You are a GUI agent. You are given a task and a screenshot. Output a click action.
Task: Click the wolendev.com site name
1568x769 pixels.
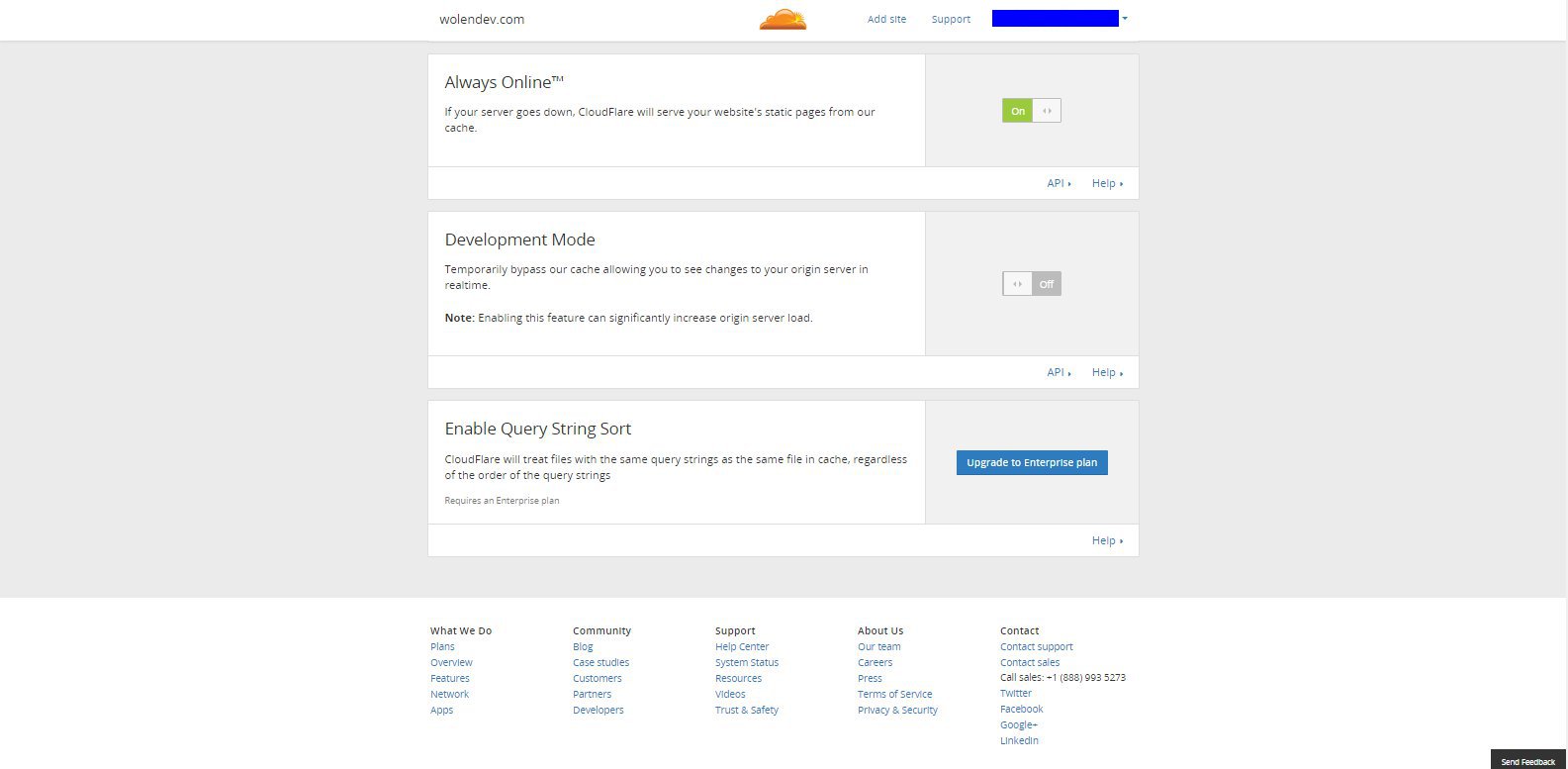point(482,19)
